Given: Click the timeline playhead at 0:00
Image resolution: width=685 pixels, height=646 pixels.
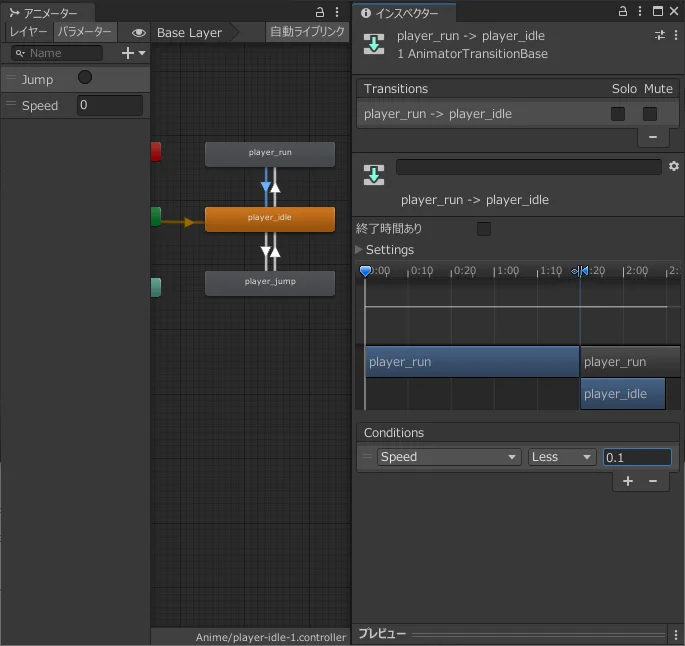Looking at the screenshot, I should [x=365, y=271].
